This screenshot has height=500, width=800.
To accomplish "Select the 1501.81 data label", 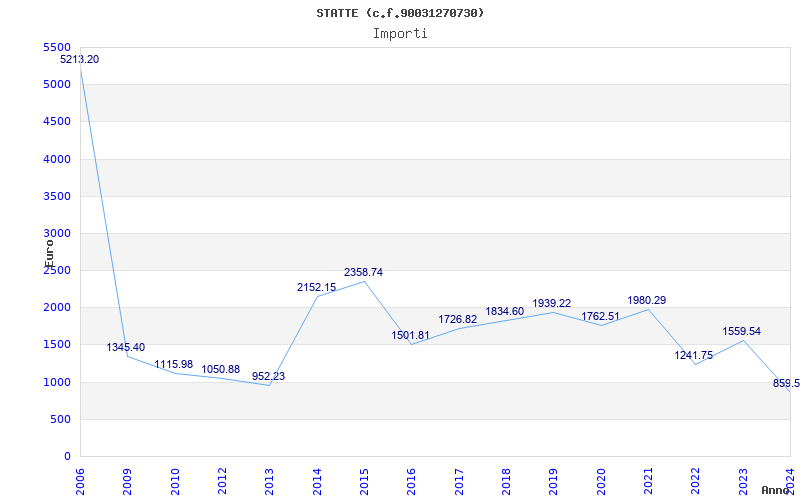I will (x=410, y=336).
